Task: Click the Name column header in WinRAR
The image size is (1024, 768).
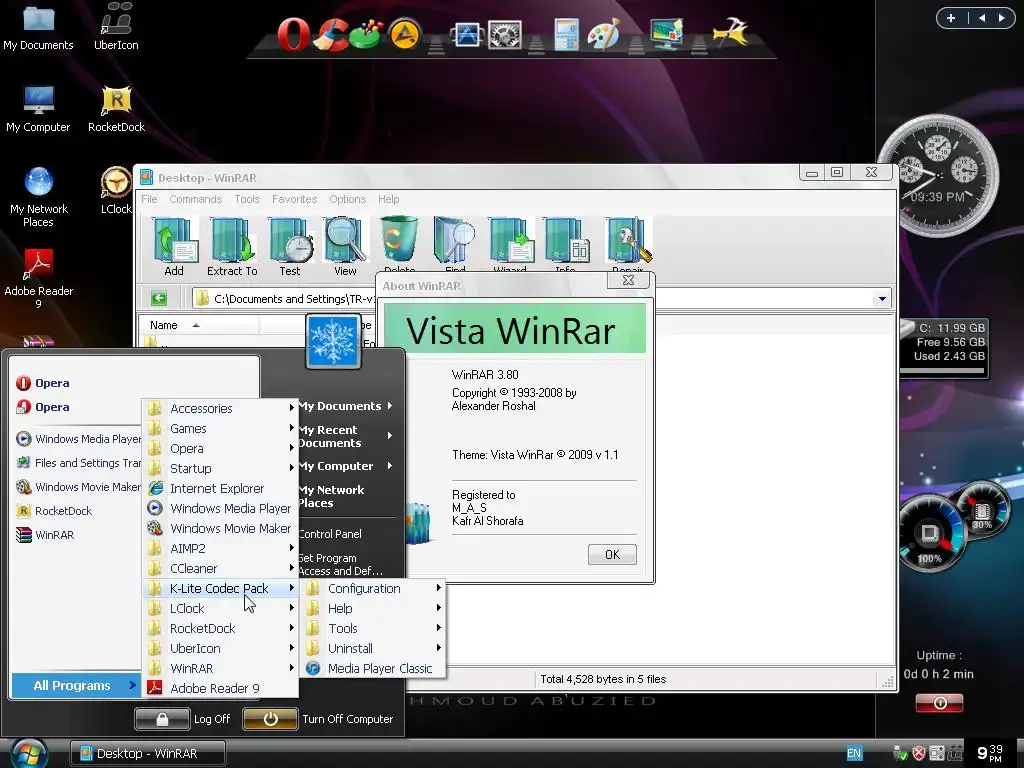Action: 199,325
